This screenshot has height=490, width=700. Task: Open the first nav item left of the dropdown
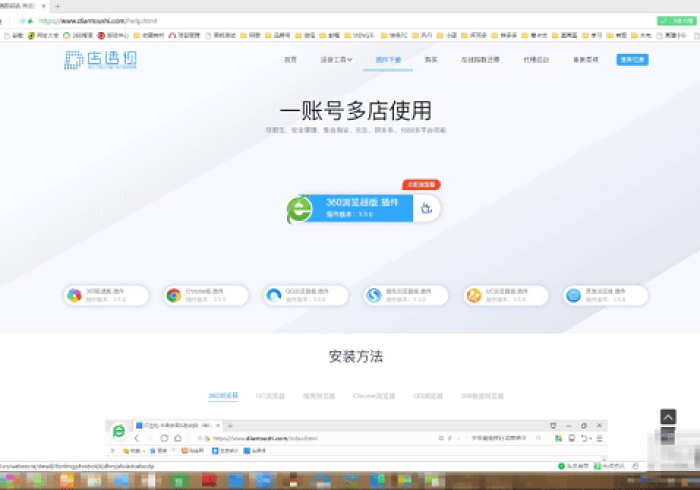click(290, 59)
